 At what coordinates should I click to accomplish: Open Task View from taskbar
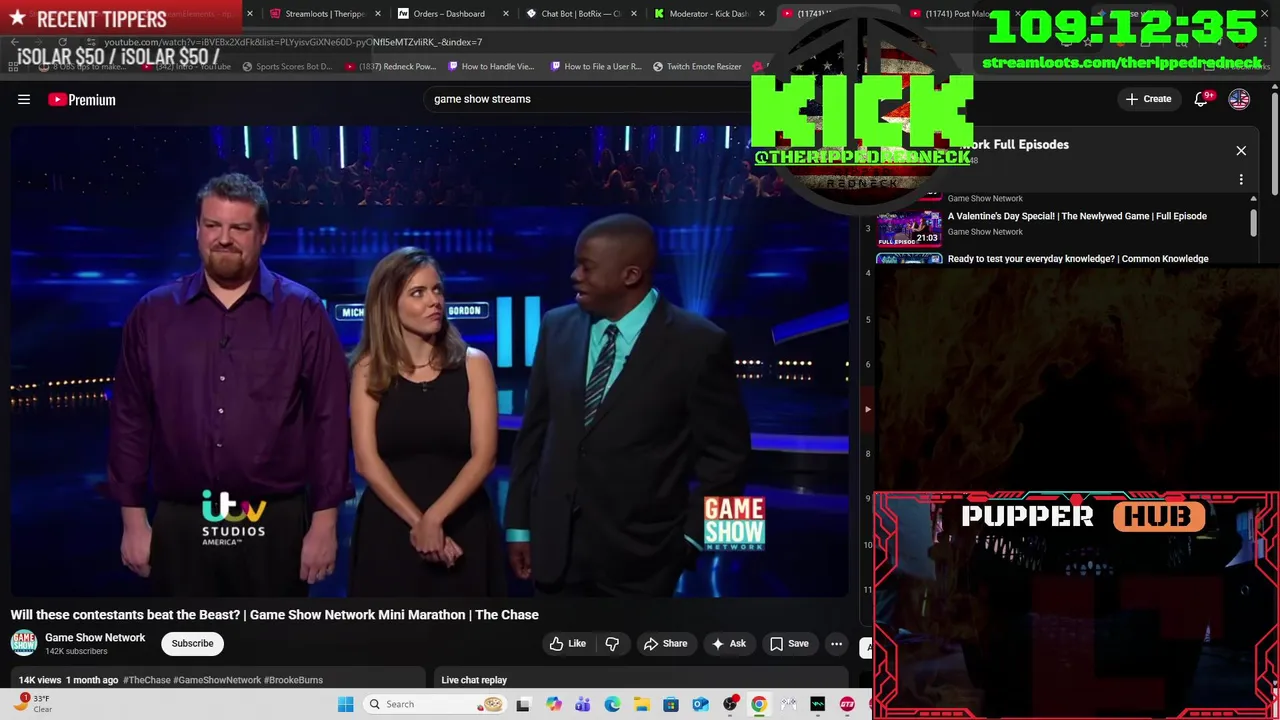(x=523, y=704)
